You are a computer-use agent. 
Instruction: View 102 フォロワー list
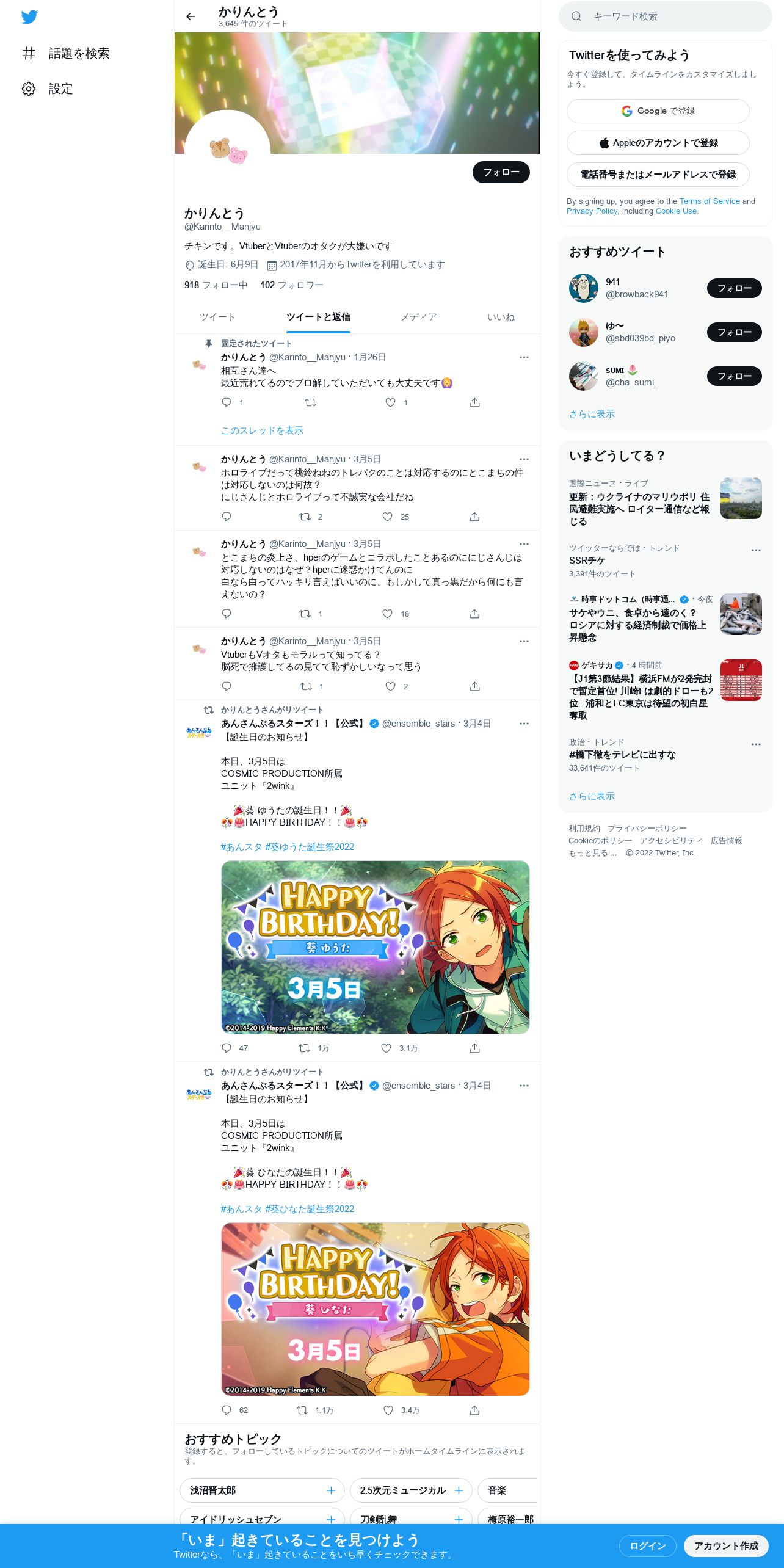(292, 285)
